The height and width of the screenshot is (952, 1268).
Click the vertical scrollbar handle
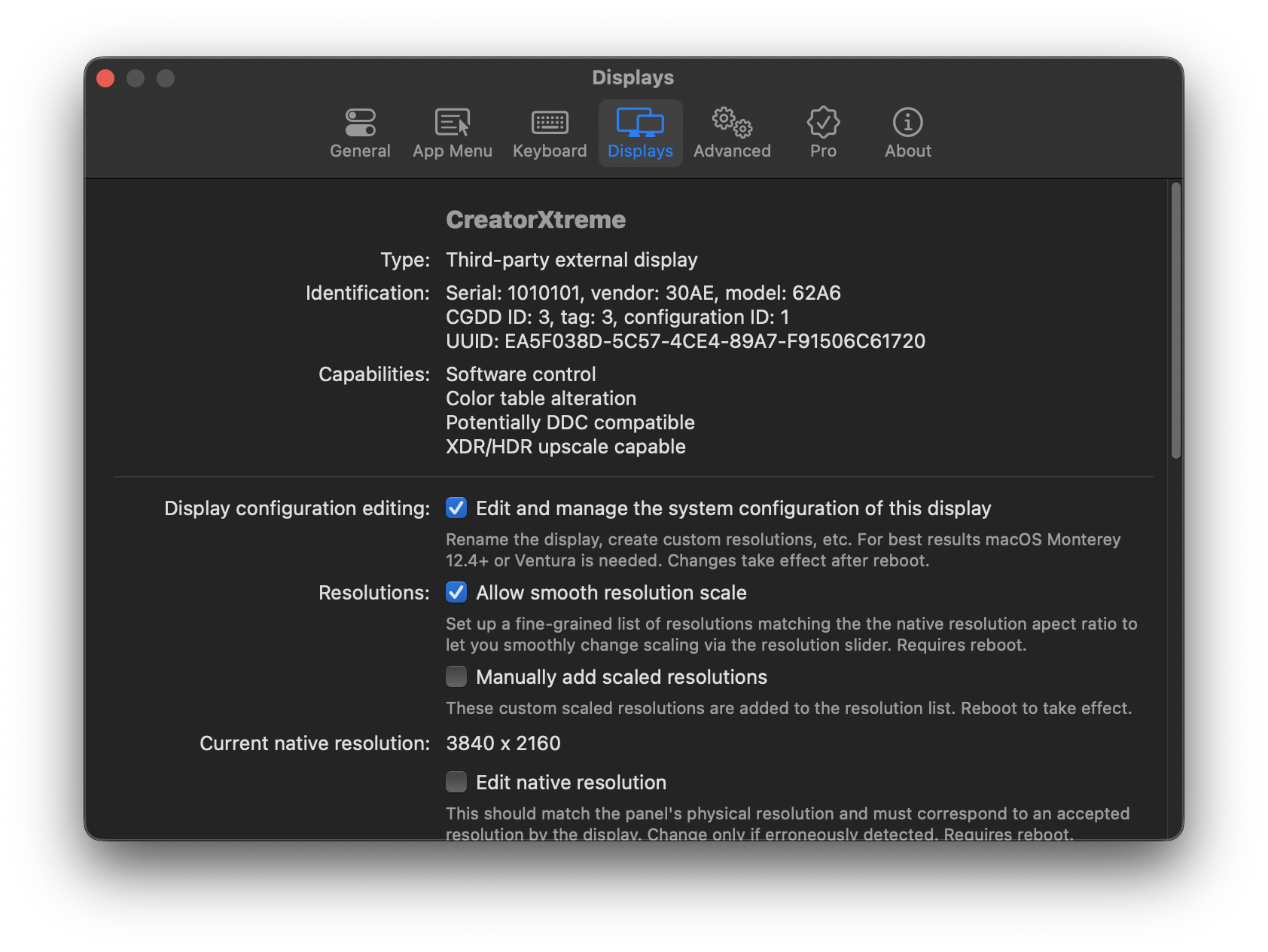point(1175,316)
